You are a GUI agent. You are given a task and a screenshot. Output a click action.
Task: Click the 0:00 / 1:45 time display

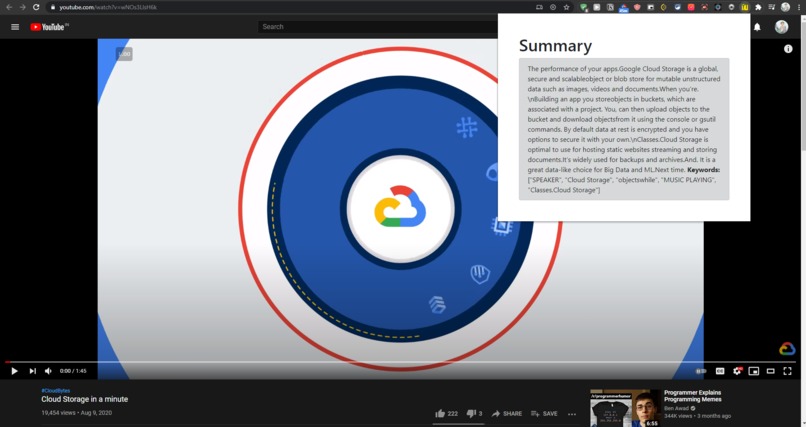tap(73, 371)
